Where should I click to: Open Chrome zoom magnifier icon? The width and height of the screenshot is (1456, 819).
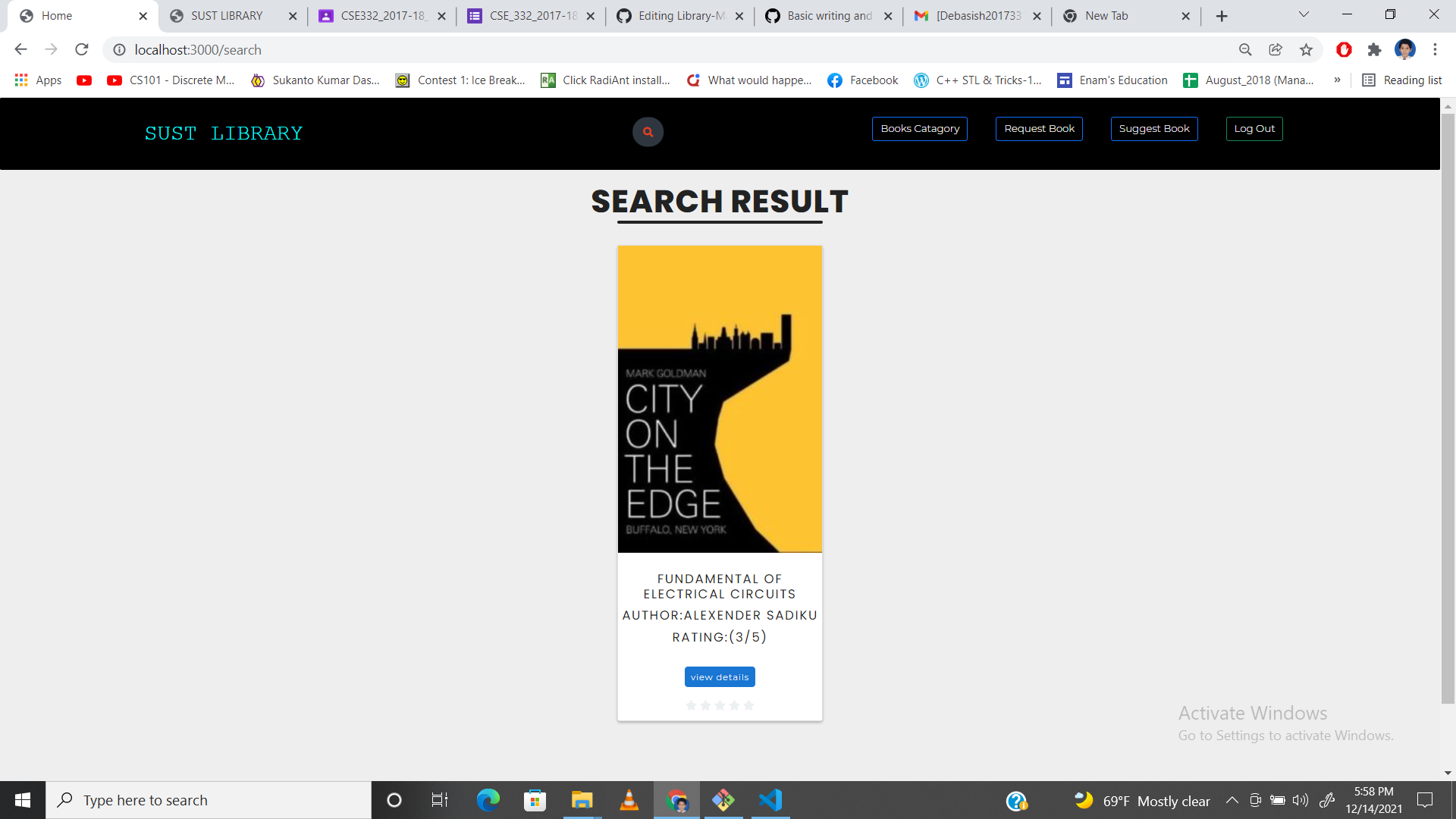(1245, 50)
